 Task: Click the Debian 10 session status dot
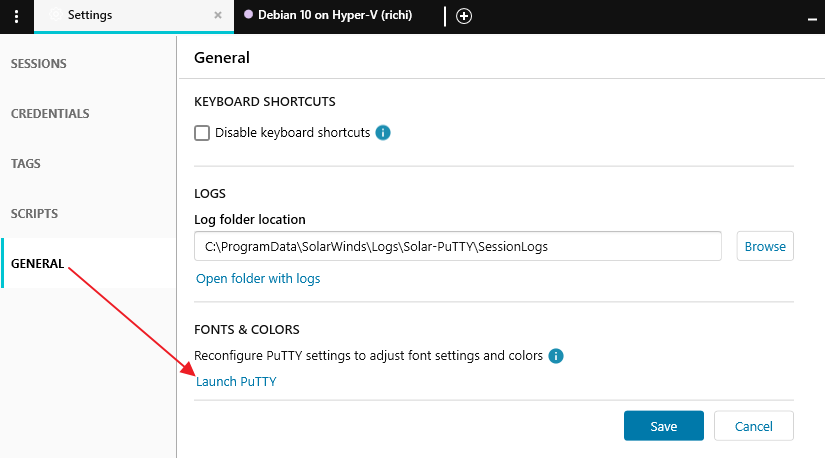tap(248, 15)
